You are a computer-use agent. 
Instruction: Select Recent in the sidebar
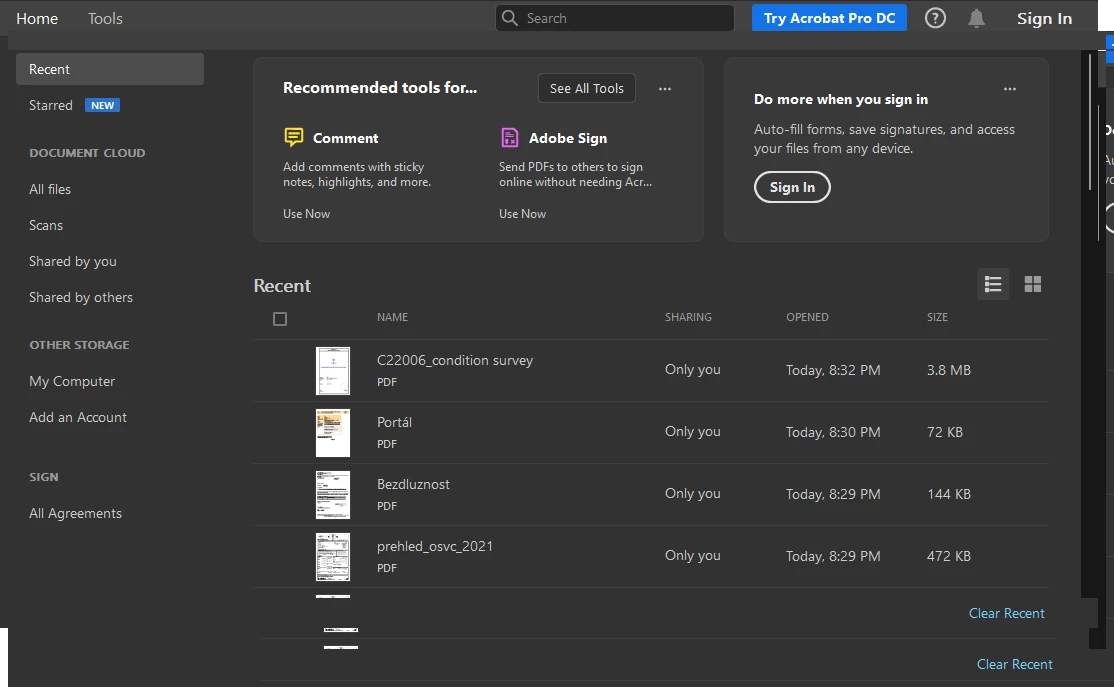click(x=110, y=69)
